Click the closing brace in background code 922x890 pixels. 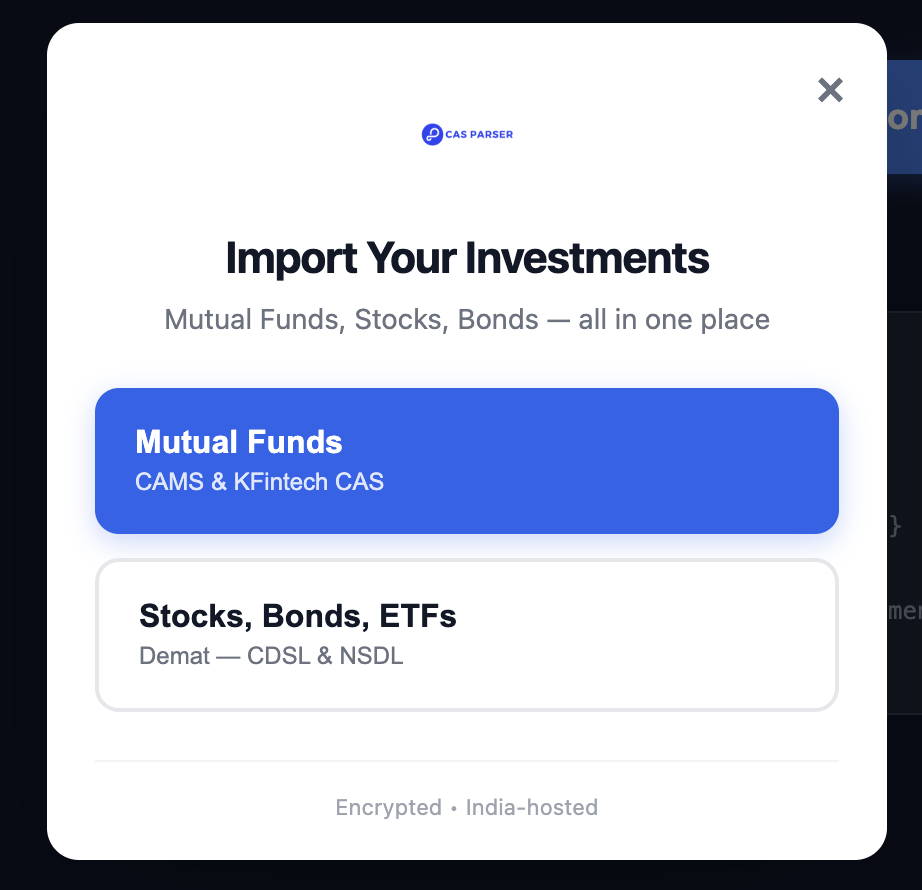pos(896,524)
